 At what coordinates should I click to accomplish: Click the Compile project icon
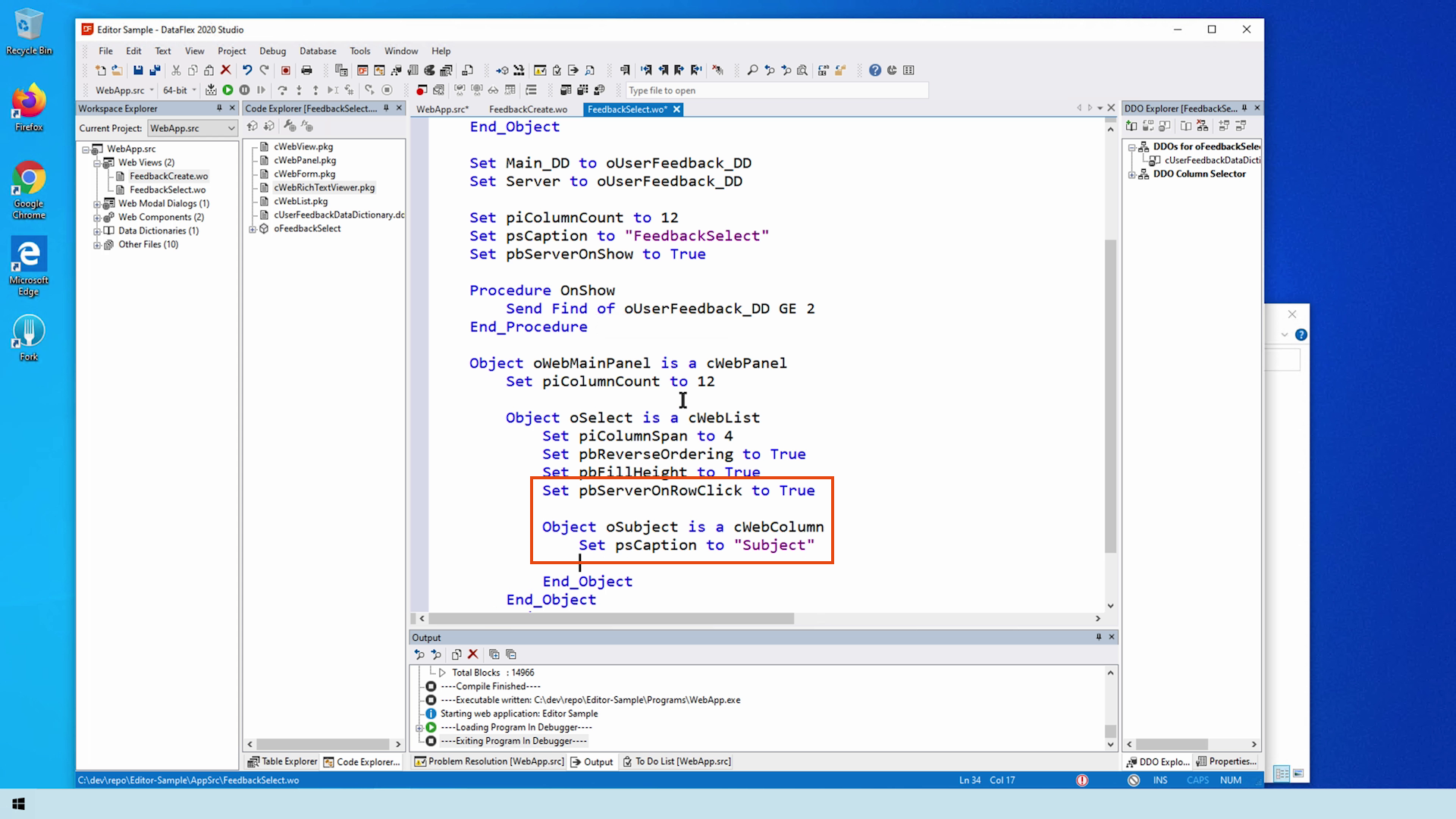click(x=211, y=90)
